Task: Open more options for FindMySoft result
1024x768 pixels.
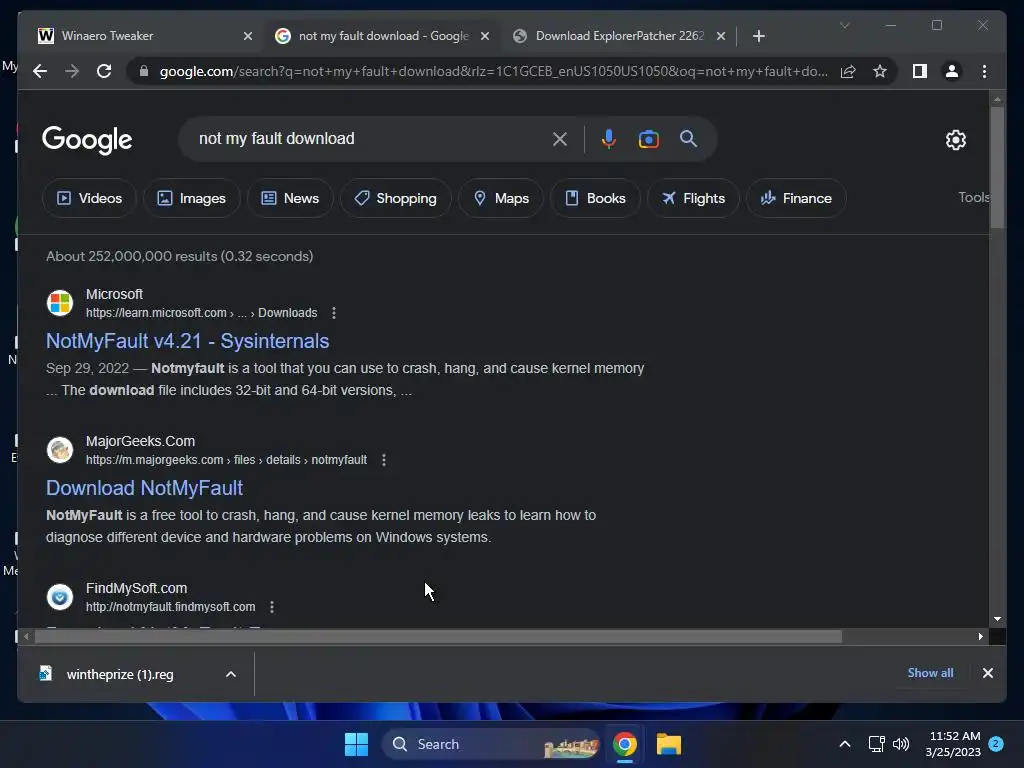Action: (x=272, y=607)
